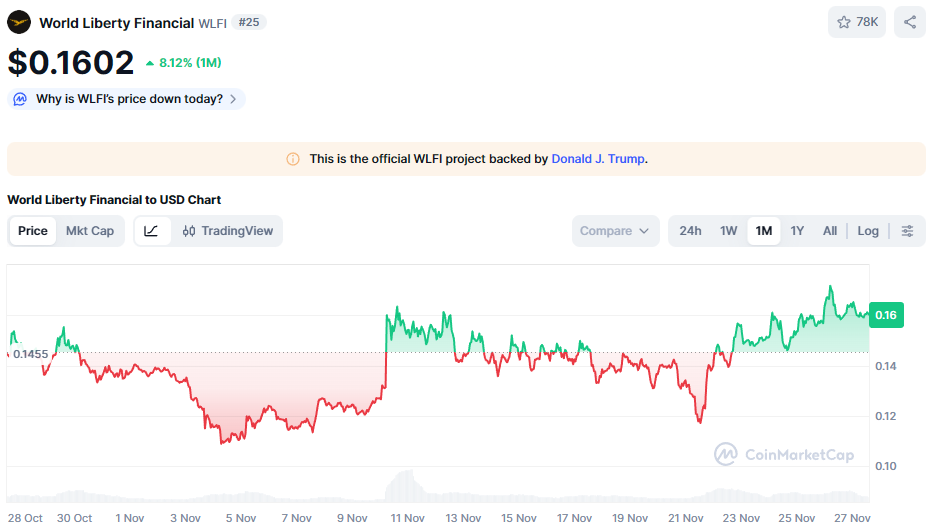This screenshot has height=525, width=930.
Task: Click the AI insight icon beside WLFI question
Action: [21, 99]
